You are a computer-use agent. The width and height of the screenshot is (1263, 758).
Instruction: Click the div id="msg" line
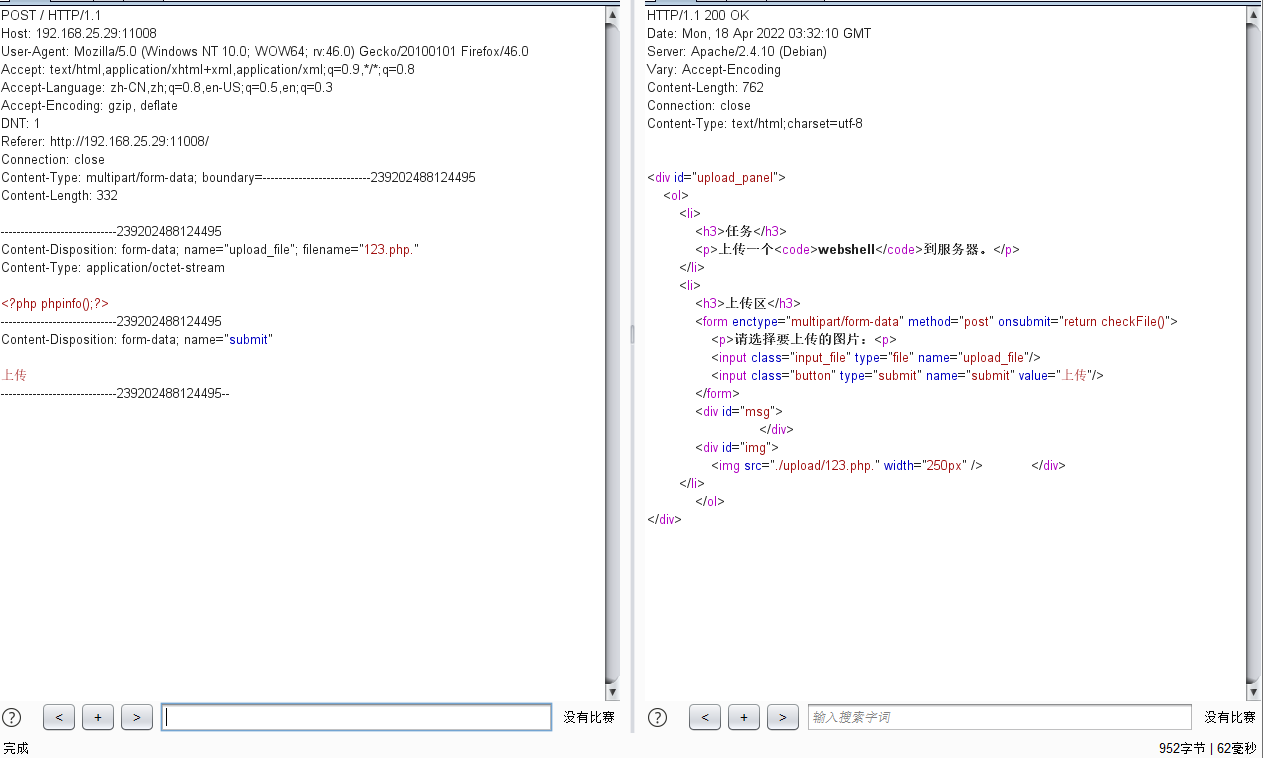point(739,412)
